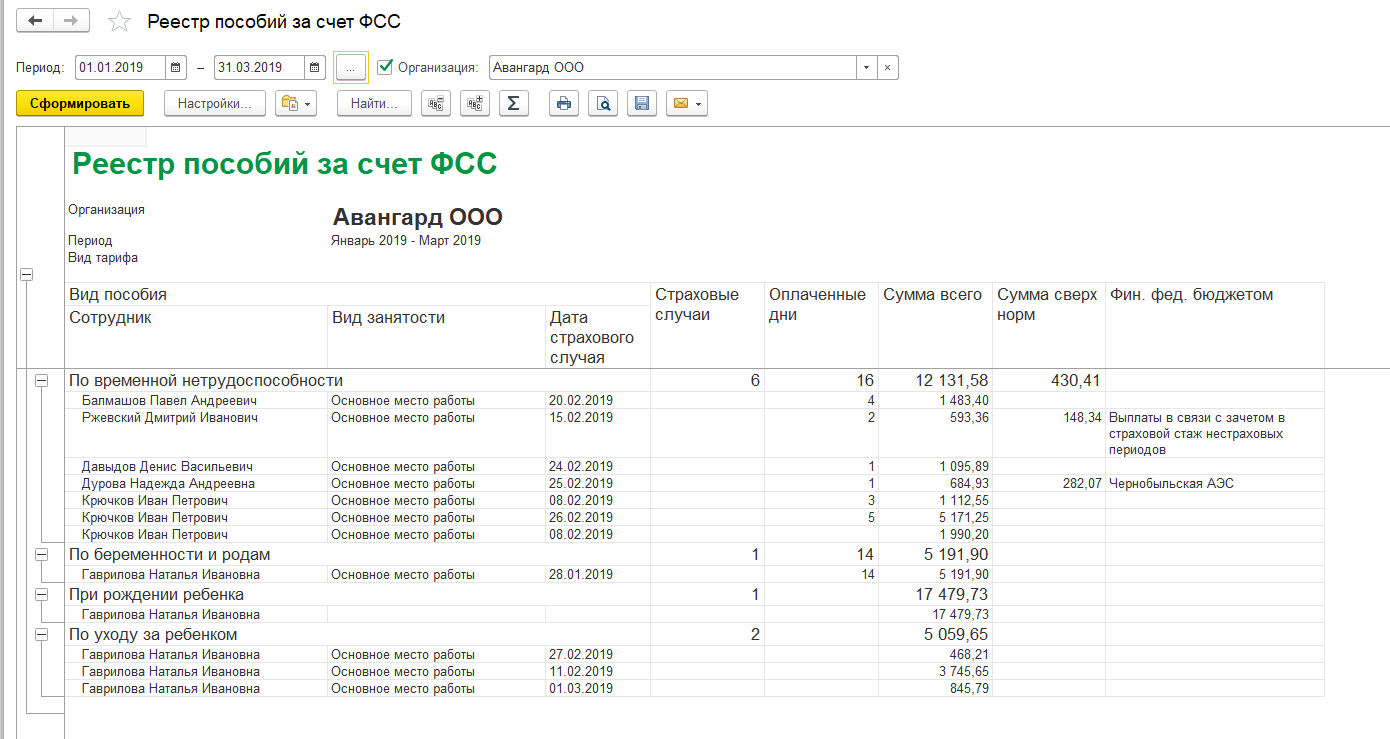Save report with floppy disk icon
Image resolution: width=1390 pixels, height=739 pixels.
pyautogui.click(x=642, y=103)
